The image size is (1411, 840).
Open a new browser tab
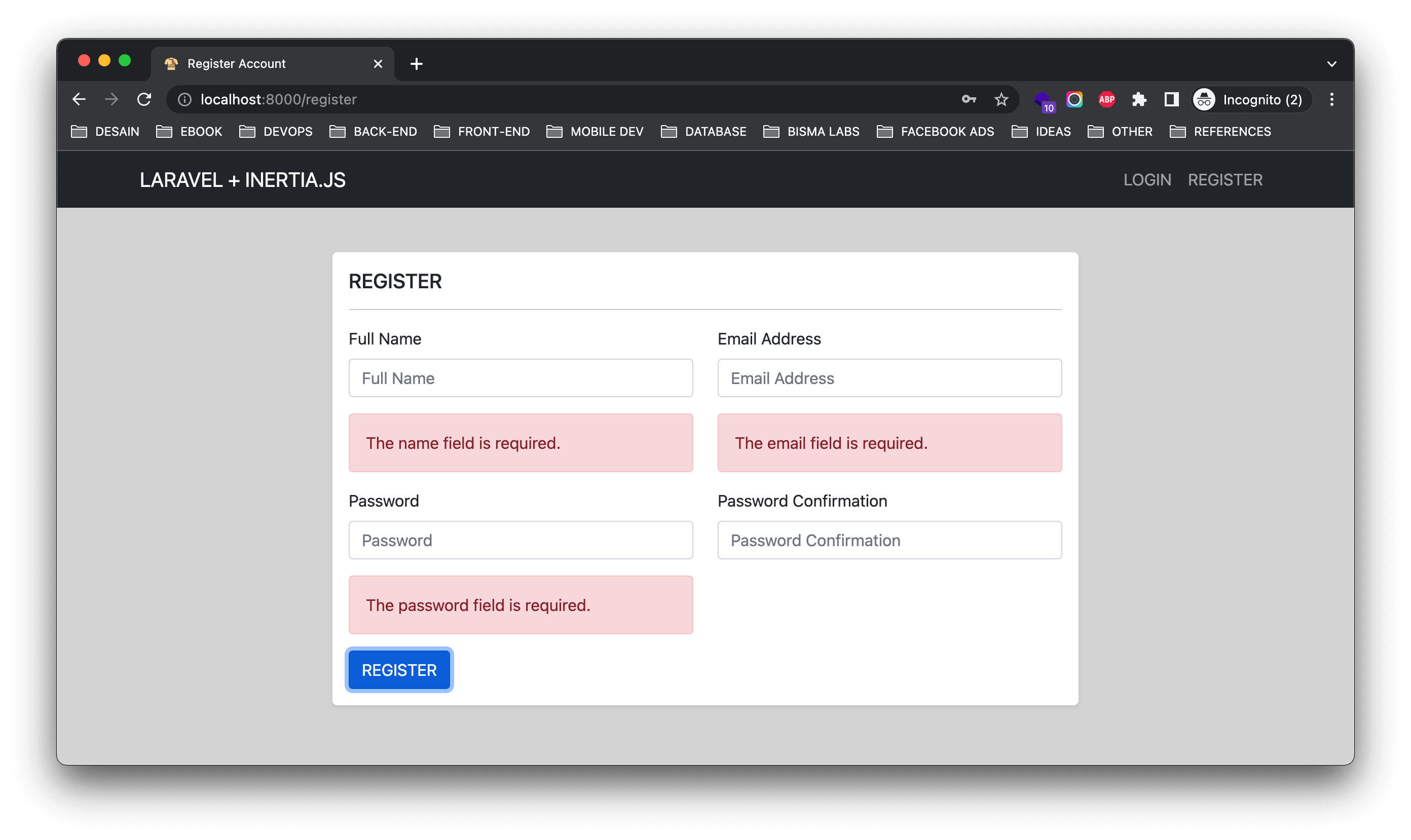click(x=417, y=64)
